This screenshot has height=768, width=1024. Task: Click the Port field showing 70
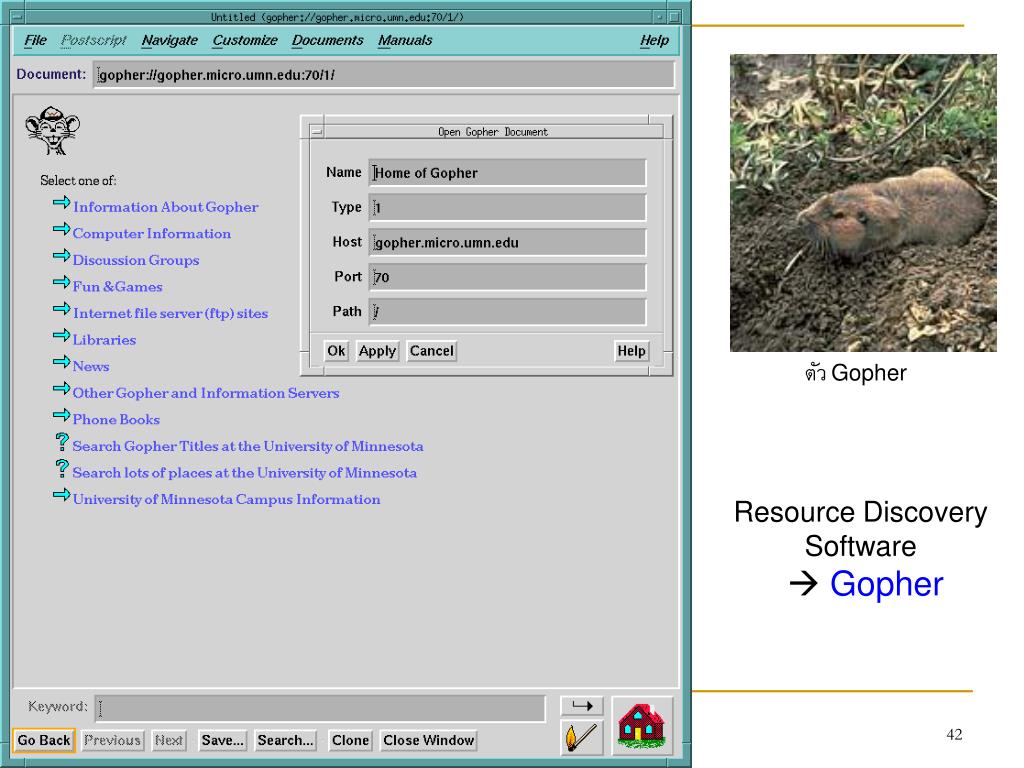click(x=507, y=277)
